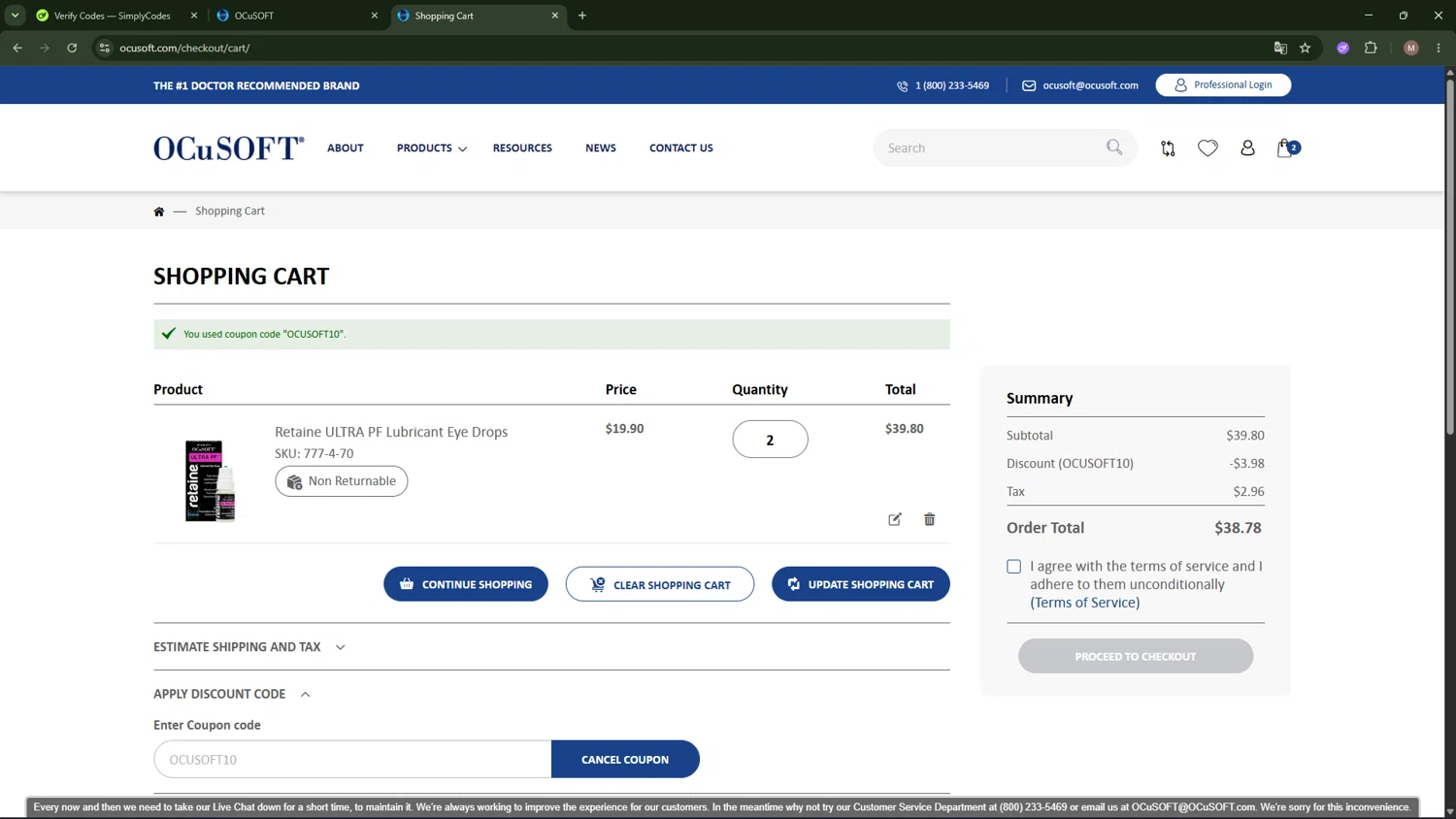Open the Chrome profile avatar

click(1411, 48)
